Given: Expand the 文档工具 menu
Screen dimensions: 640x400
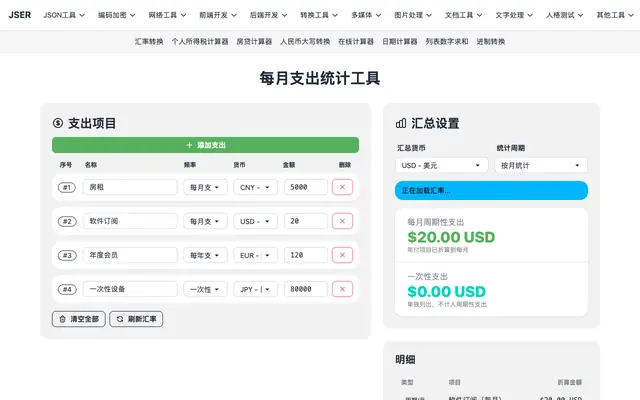Looking at the screenshot, I should 463,15.
